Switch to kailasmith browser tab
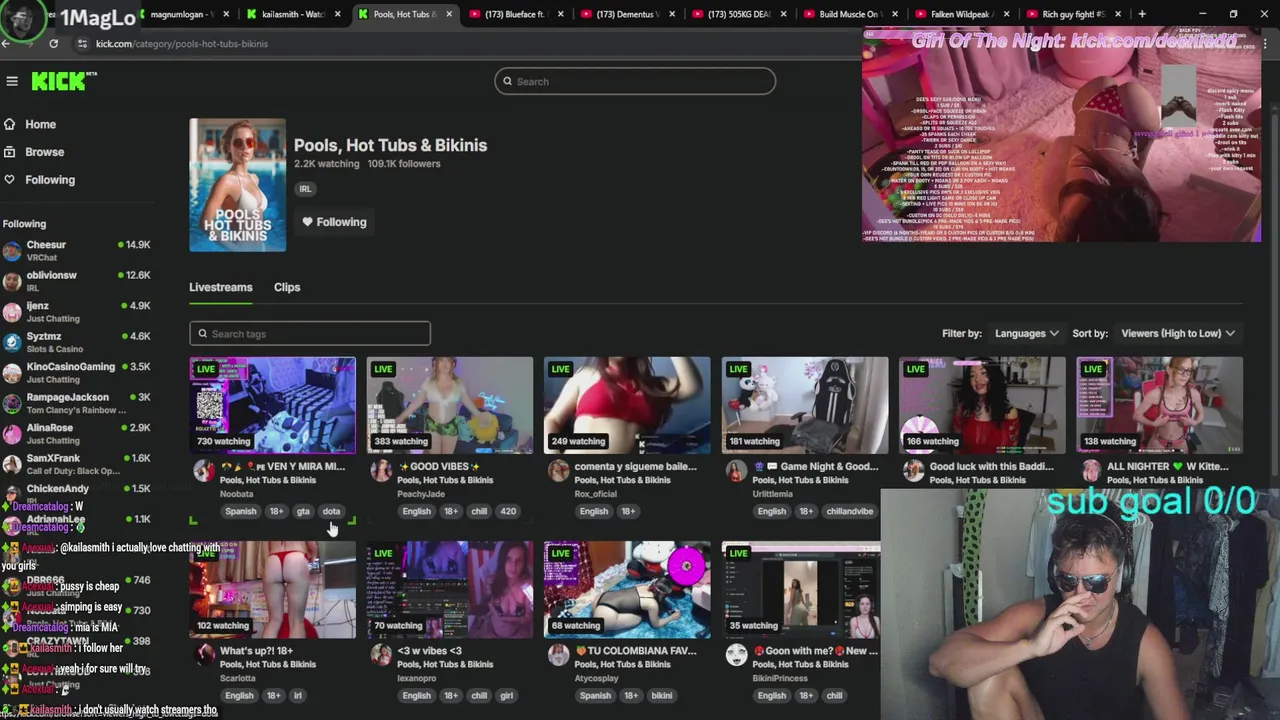The image size is (1280, 720). [292, 14]
